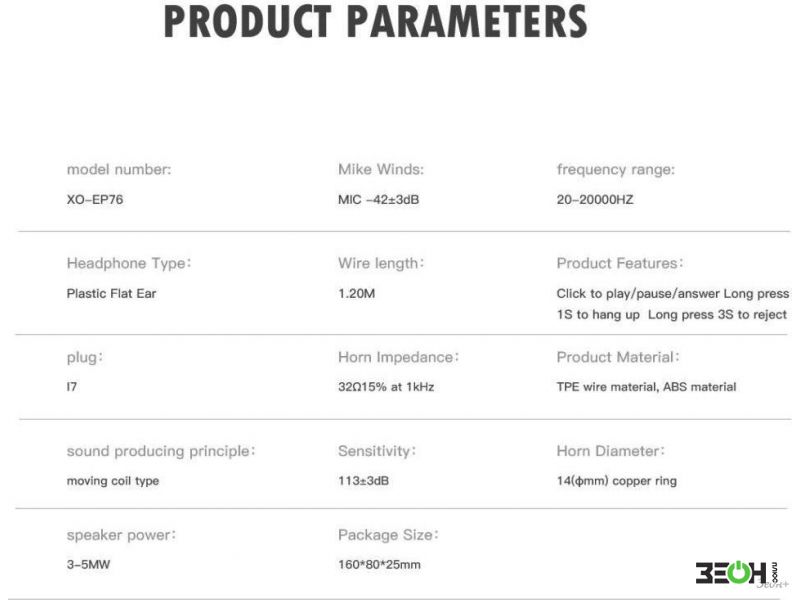Select the model number label

(119, 169)
